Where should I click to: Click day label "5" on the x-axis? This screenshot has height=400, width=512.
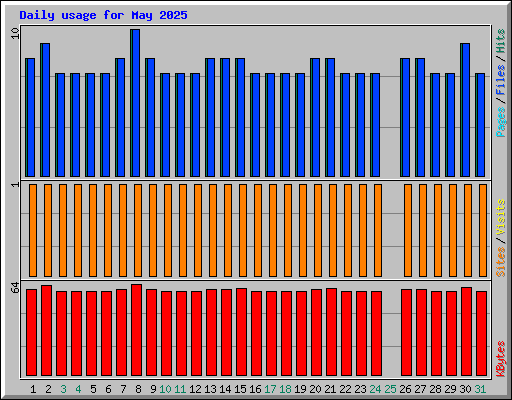click(93, 389)
